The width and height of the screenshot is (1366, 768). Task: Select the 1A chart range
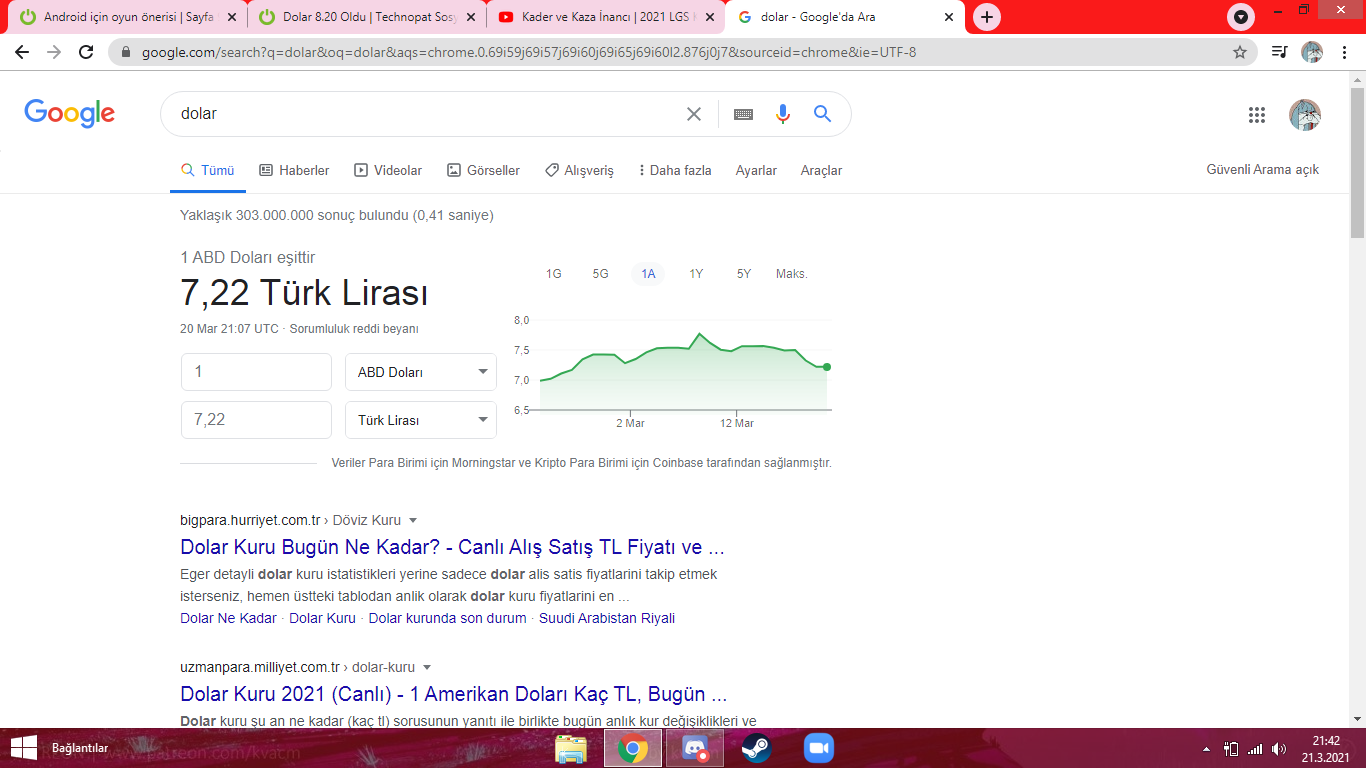coord(648,274)
